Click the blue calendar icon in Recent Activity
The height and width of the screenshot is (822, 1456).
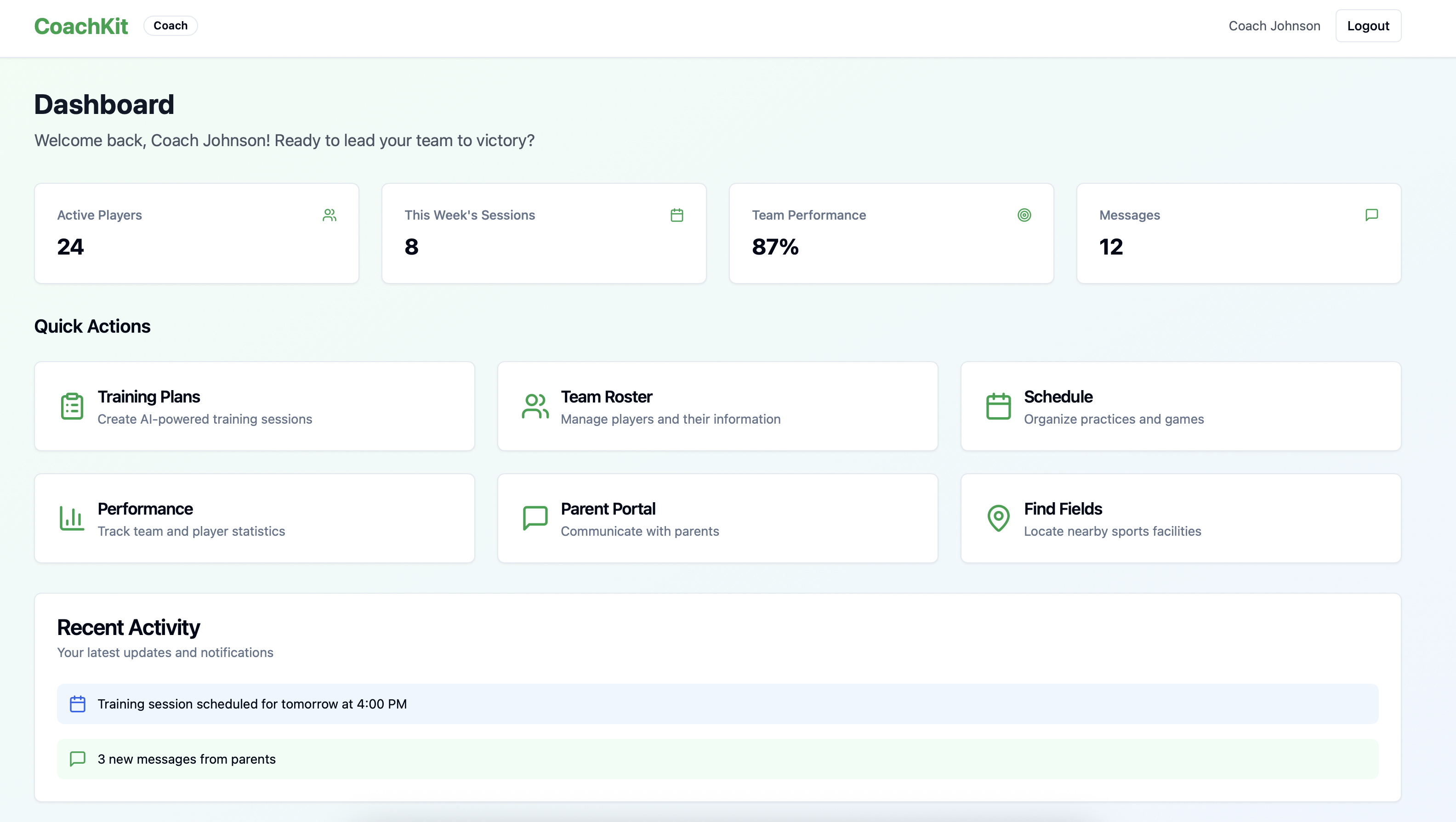pos(77,704)
